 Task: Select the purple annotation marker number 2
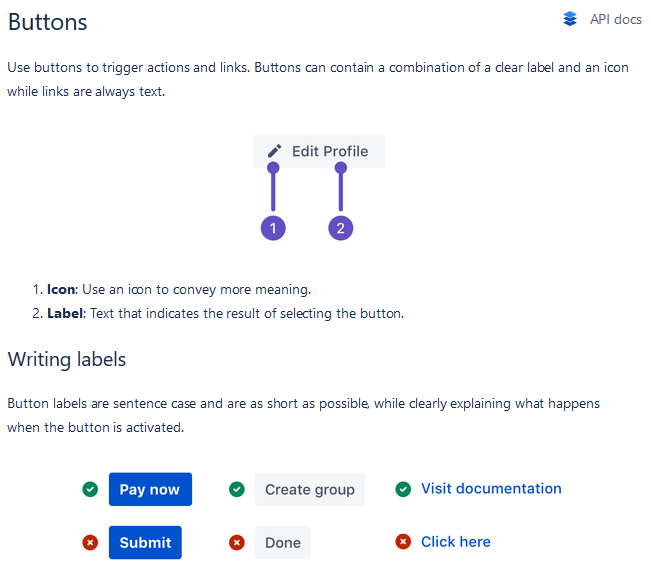click(340, 228)
